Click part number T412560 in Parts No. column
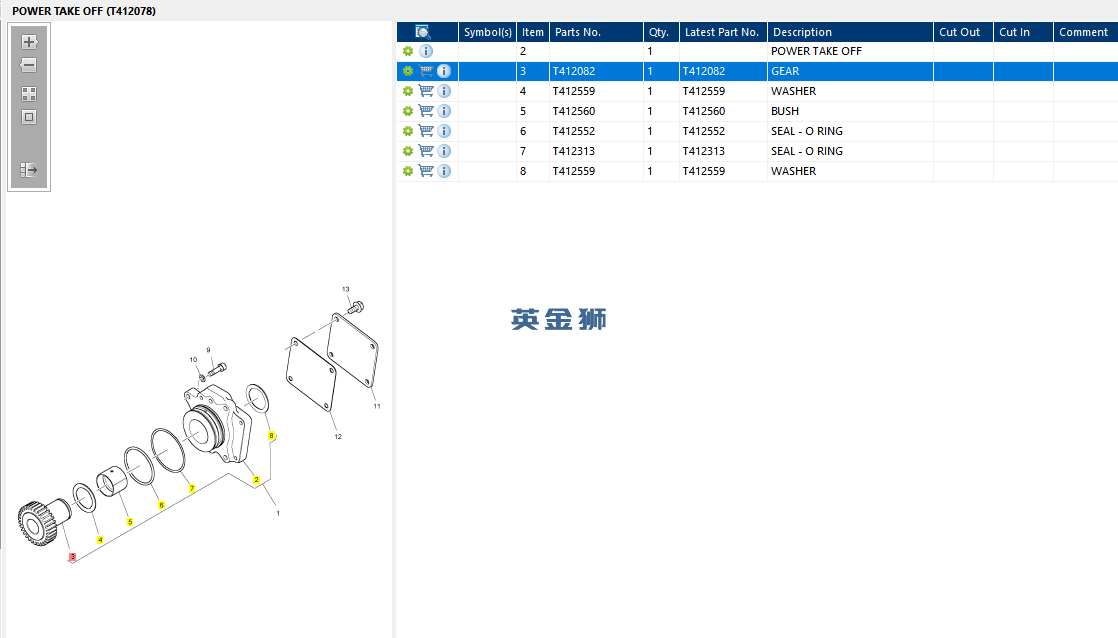 coord(574,111)
